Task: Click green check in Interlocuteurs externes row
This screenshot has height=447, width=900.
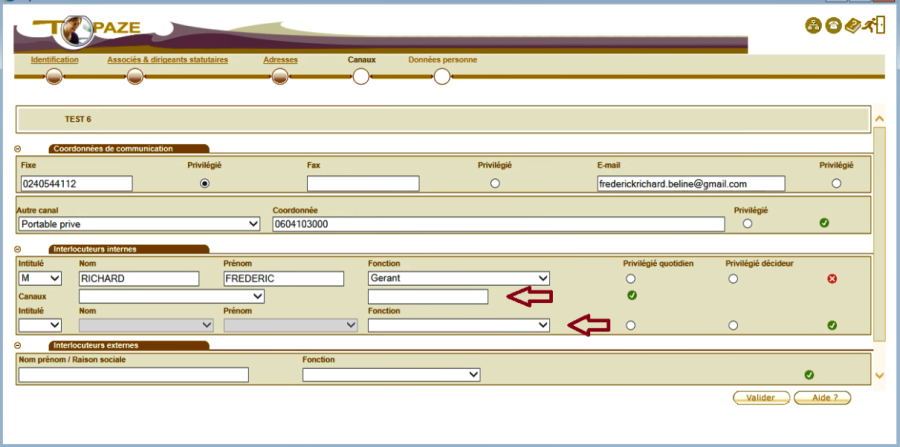Action: point(809,375)
